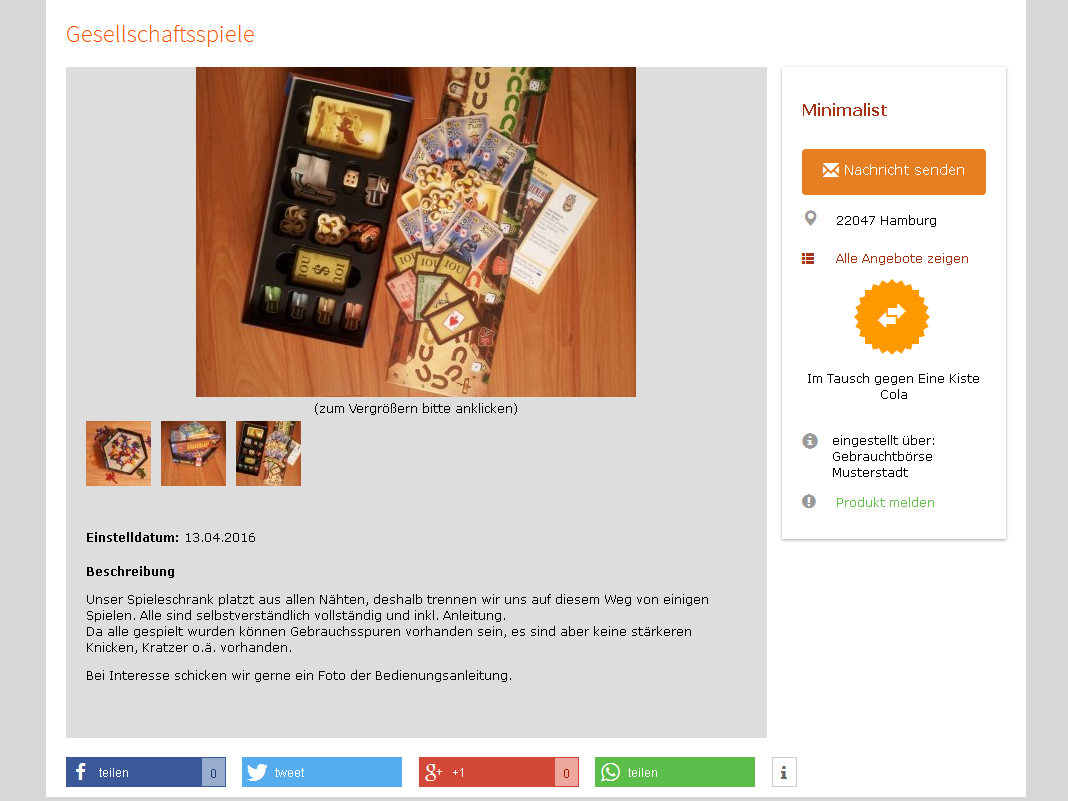Open the share info button
Viewport: 1068px width, 801px height.
point(784,772)
